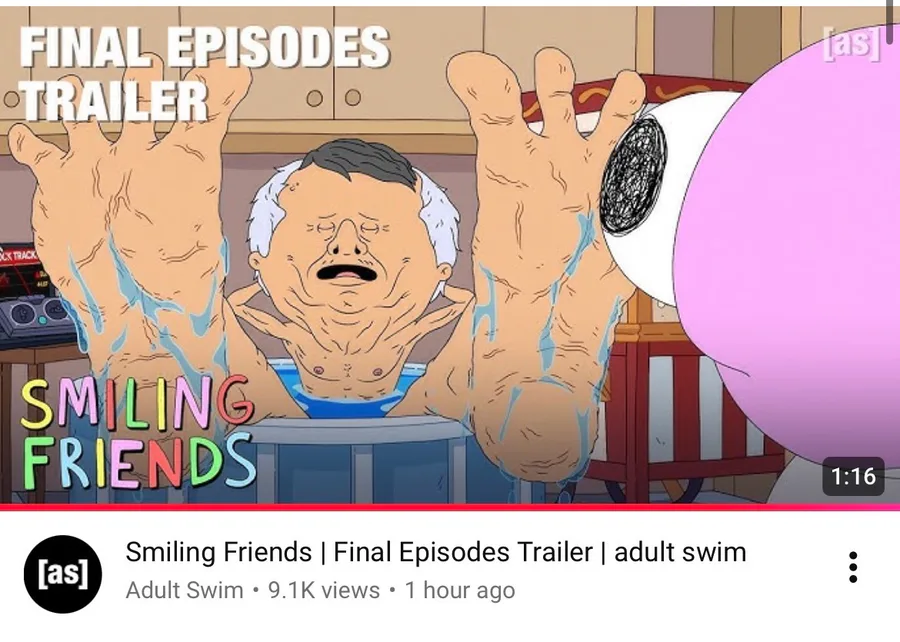This screenshot has height=642, width=900.
Task: Open the Adult Swim [as] channel avatar
Action: [63, 574]
